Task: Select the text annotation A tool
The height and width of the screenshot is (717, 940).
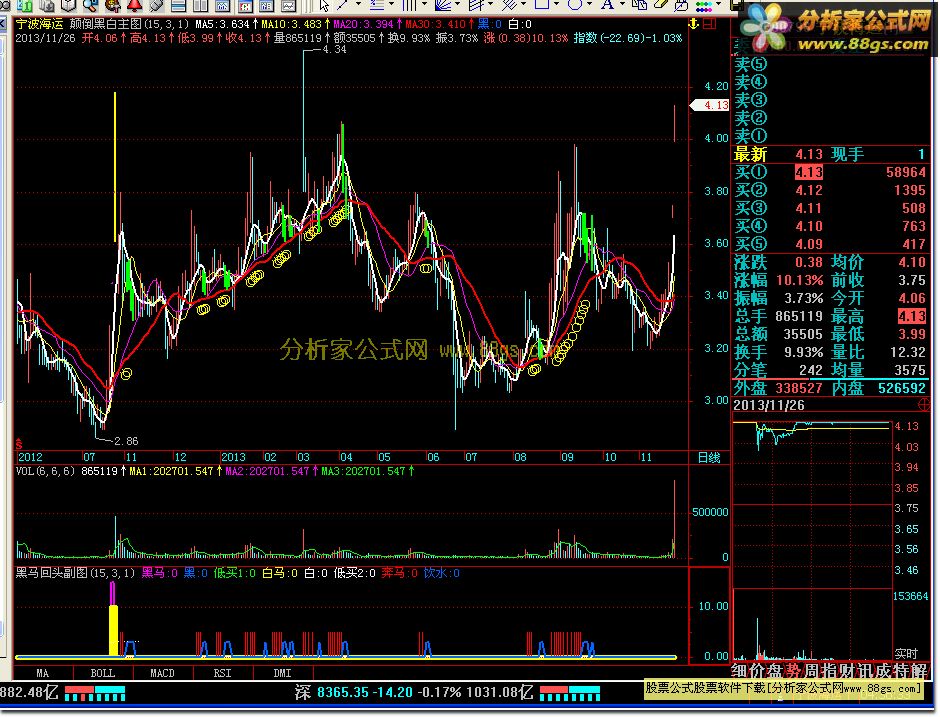Action: click(x=607, y=5)
